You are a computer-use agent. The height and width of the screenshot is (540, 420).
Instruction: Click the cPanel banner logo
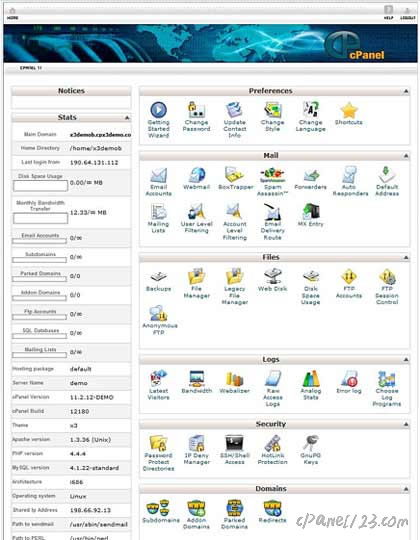point(356,45)
